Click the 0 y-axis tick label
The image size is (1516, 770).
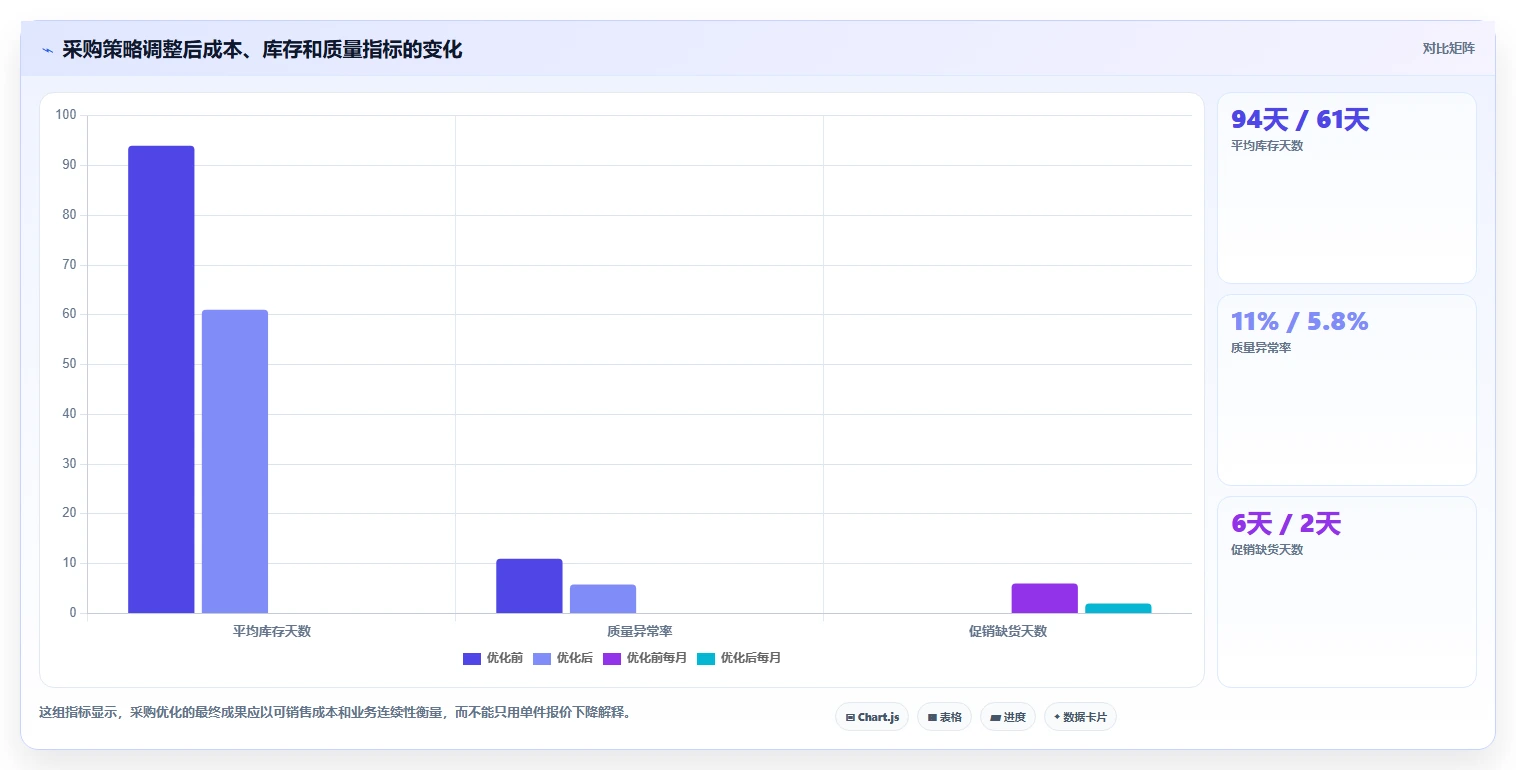[x=73, y=613]
